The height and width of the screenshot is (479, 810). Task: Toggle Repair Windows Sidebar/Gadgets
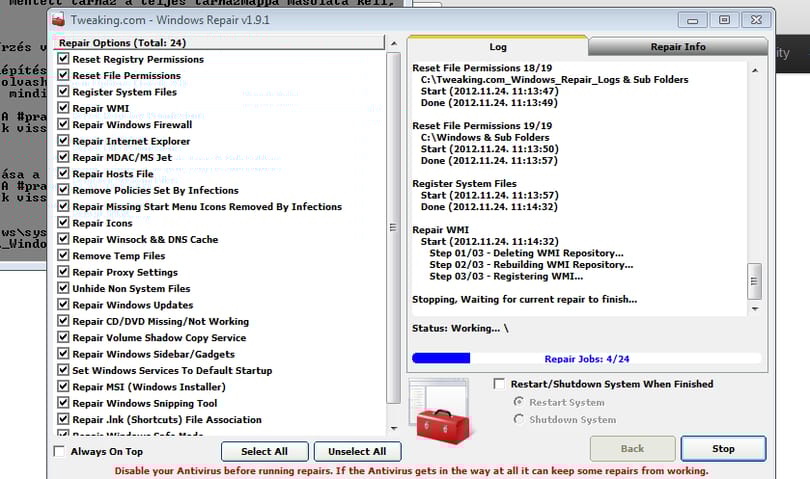point(63,353)
